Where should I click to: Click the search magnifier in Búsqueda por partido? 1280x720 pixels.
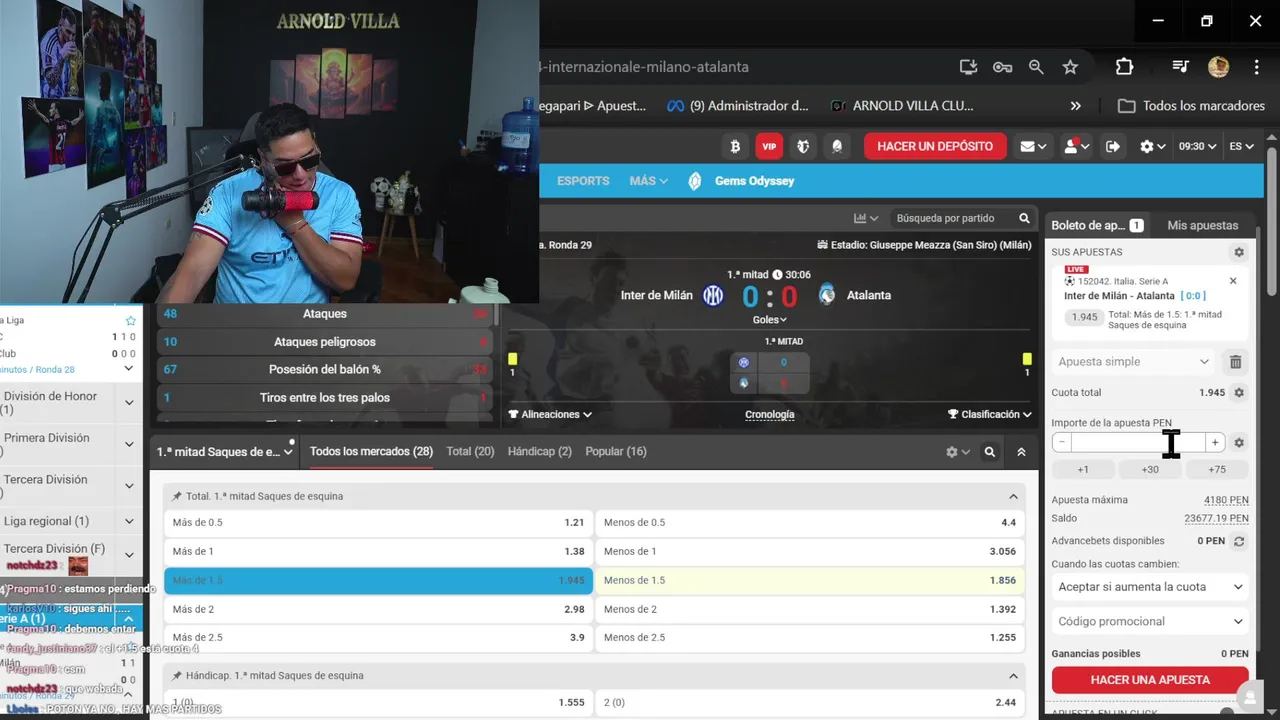click(x=1024, y=218)
